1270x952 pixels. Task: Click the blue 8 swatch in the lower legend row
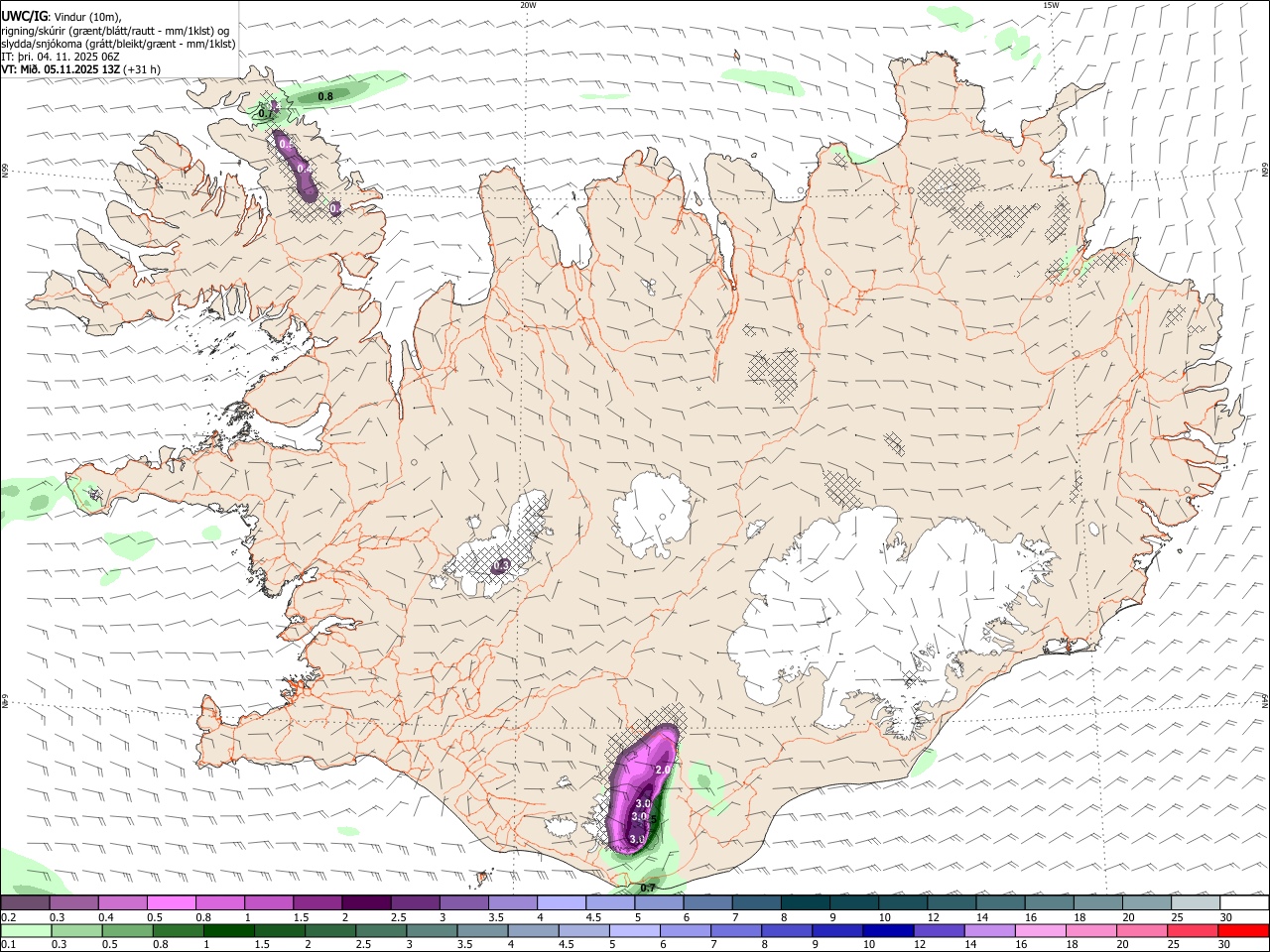click(x=785, y=930)
